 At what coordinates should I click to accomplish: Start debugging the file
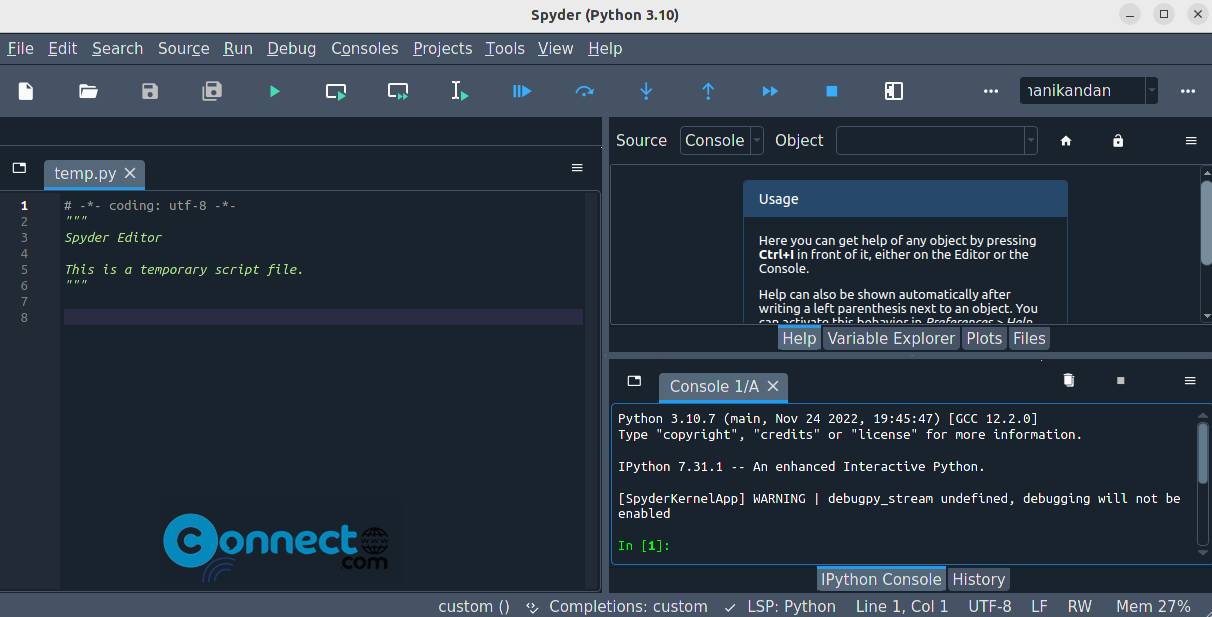[522, 91]
